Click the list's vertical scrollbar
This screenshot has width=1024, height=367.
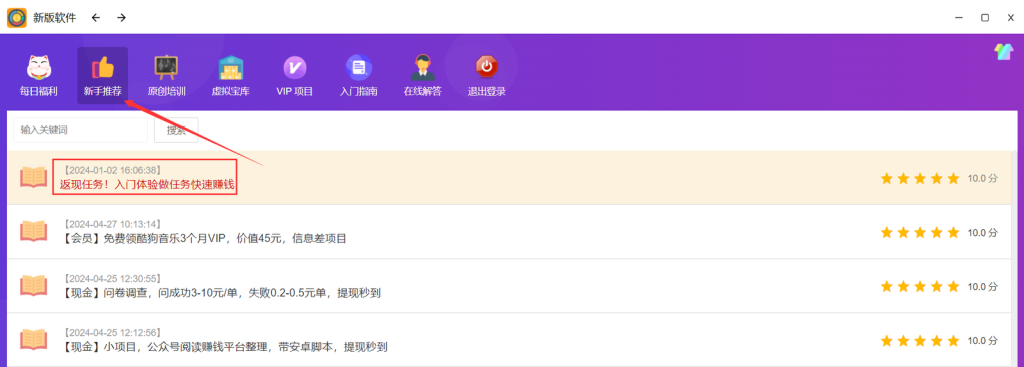[1014, 258]
